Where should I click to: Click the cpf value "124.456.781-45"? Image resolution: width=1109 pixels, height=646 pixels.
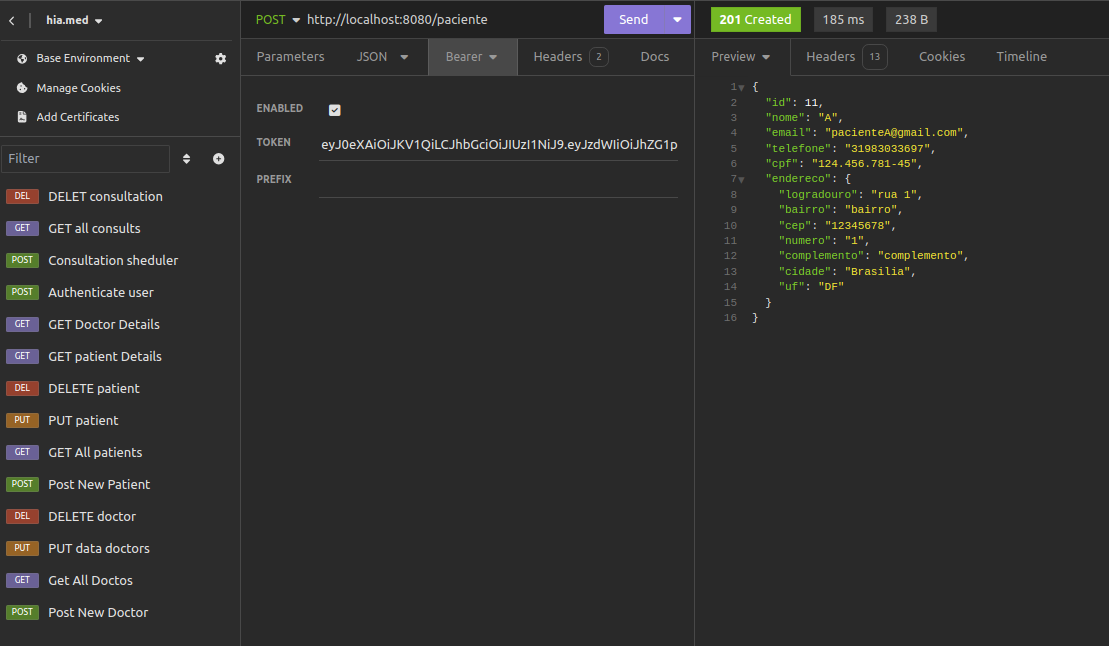(x=864, y=164)
